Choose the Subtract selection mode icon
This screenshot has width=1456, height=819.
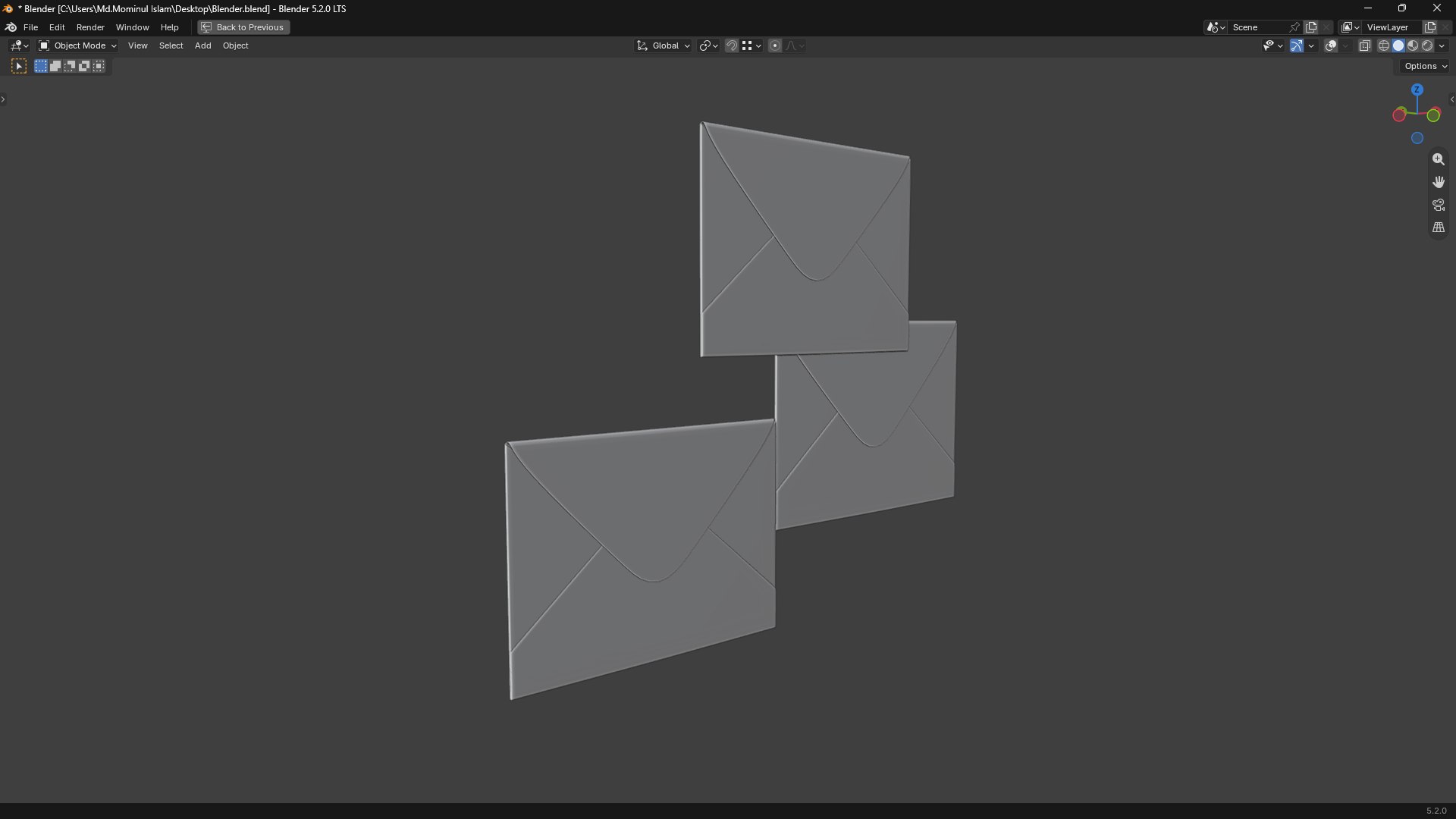pyautogui.click(x=70, y=67)
